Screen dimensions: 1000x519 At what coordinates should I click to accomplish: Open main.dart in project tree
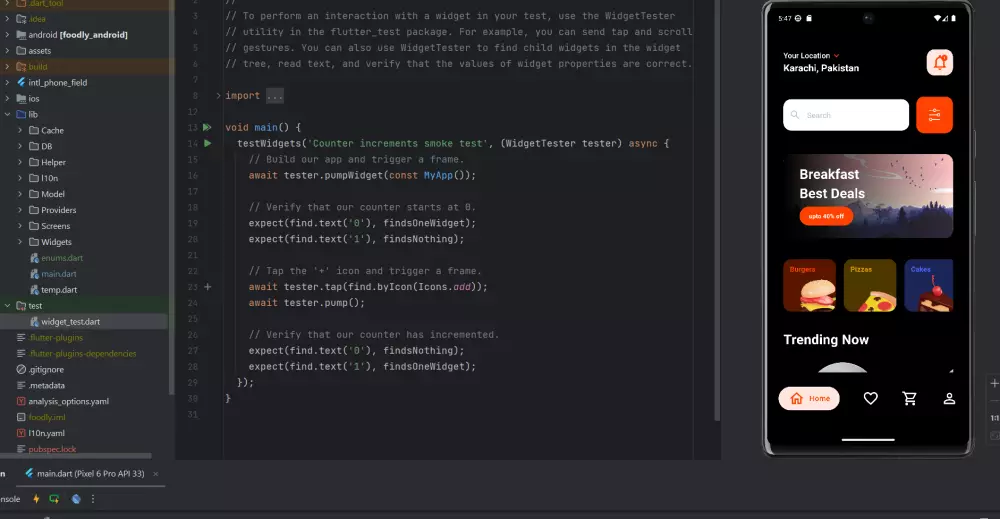click(58, 274)
